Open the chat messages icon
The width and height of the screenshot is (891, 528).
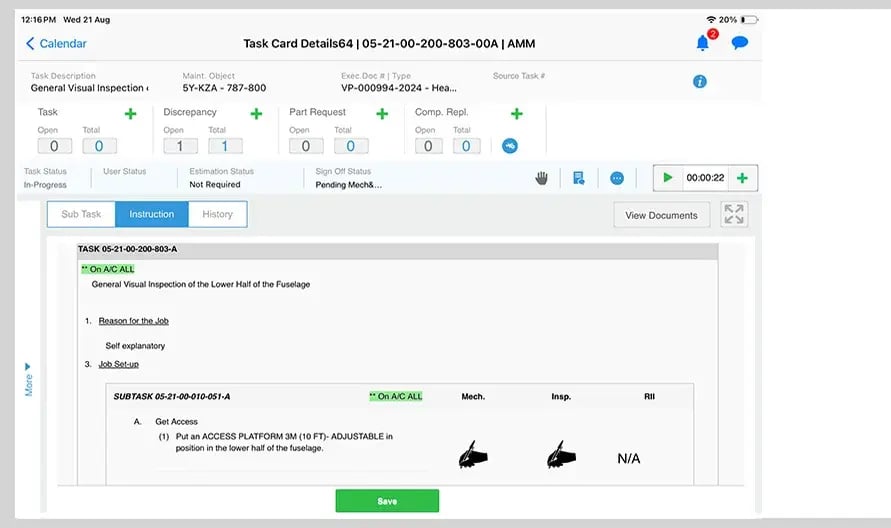[x=739, y=43]
